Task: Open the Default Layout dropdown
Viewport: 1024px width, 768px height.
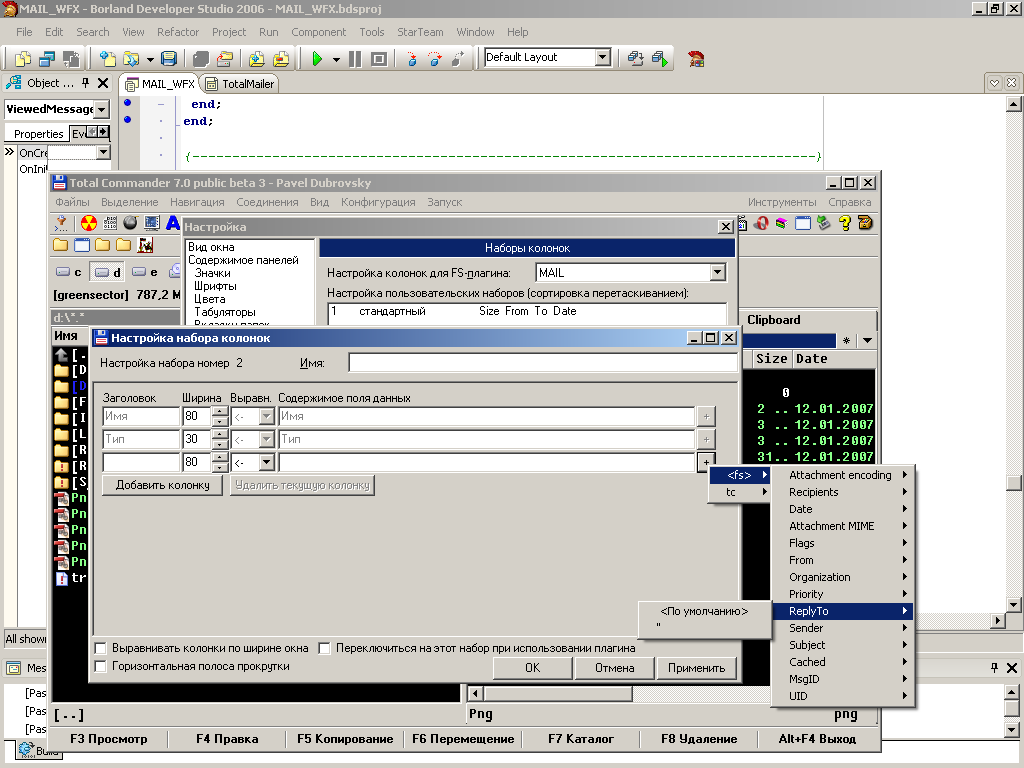Action: [603, 57]
